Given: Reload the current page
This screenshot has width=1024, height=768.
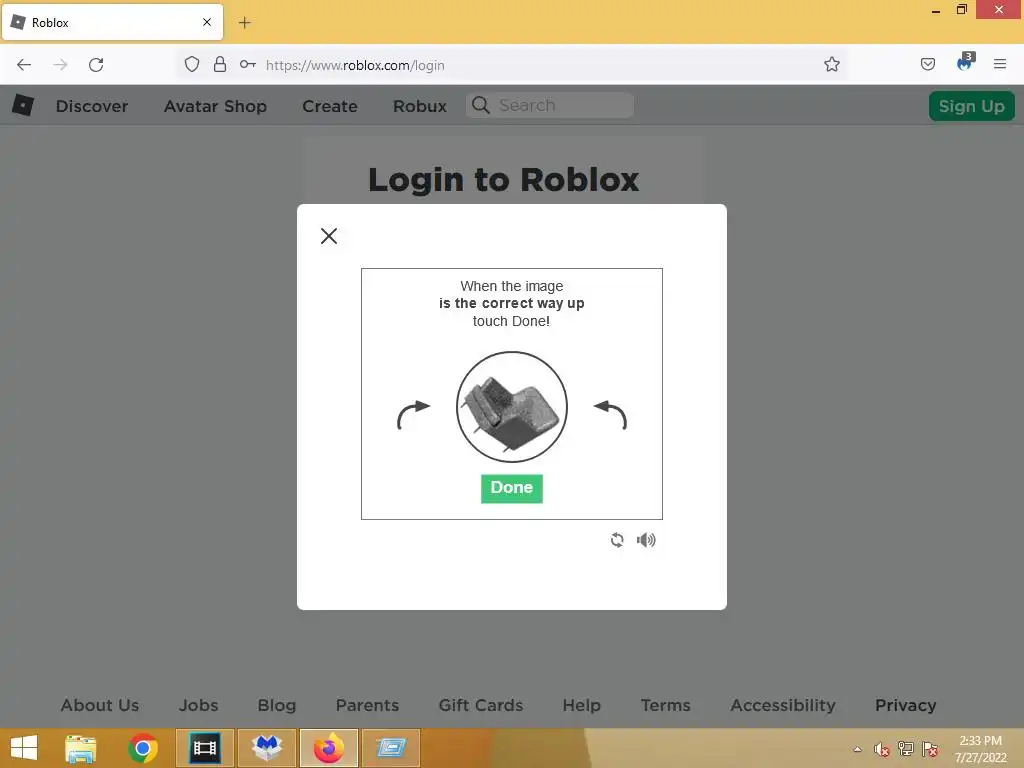Looking at the screenshot, I should point(96,65).
